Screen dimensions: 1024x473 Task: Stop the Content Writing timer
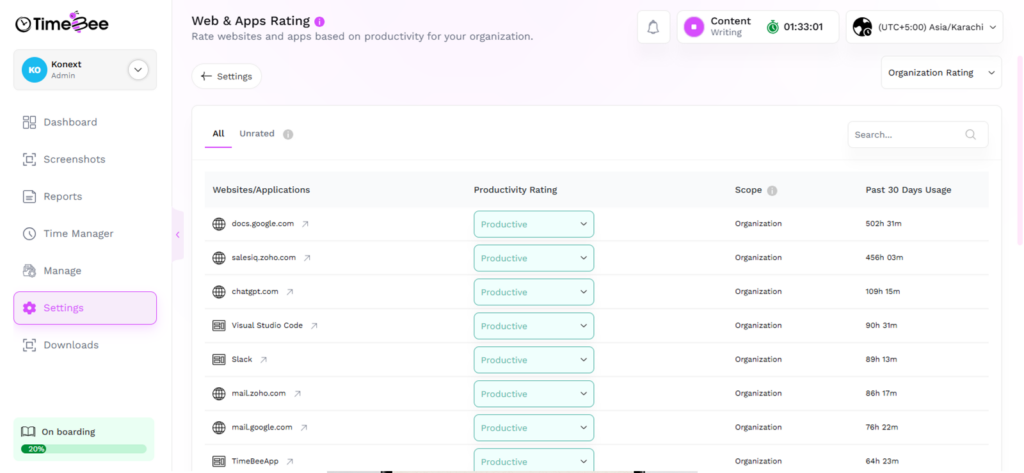[694, 27]
